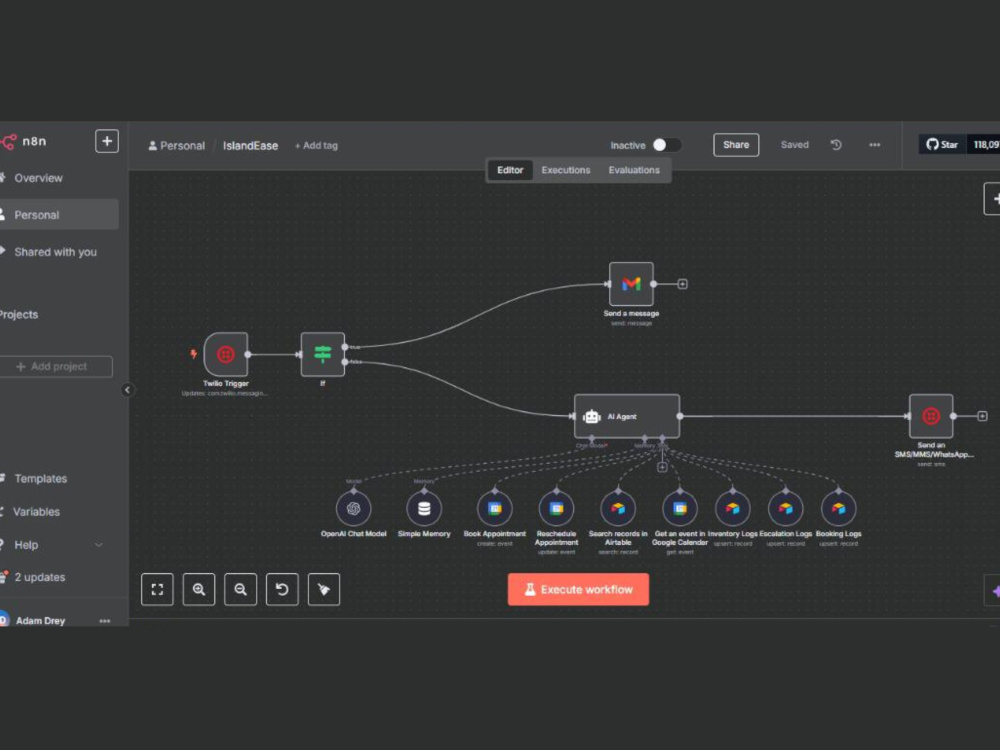Image resolution: width=1000 pixels, height=750 pixels.
Task: Click the Saved status text
Action: point(795,145)
